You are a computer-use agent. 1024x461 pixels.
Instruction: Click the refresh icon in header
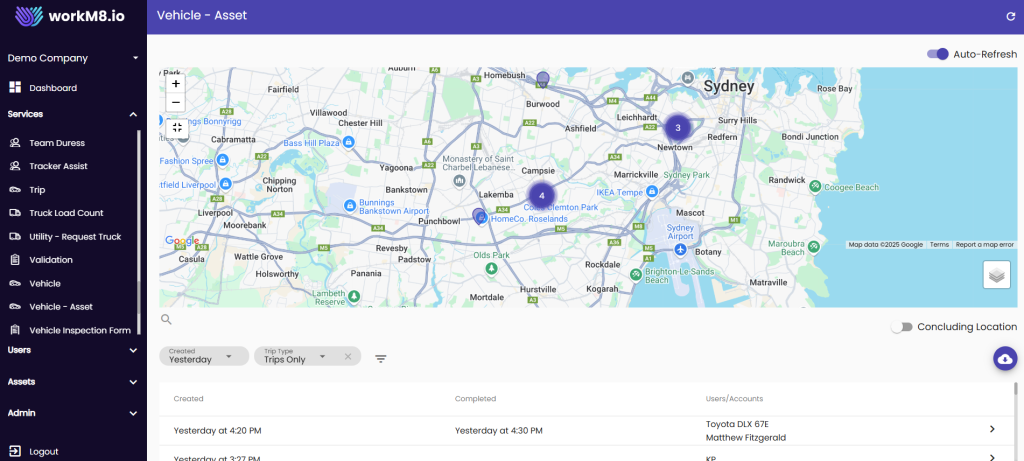pos(1010,16)
